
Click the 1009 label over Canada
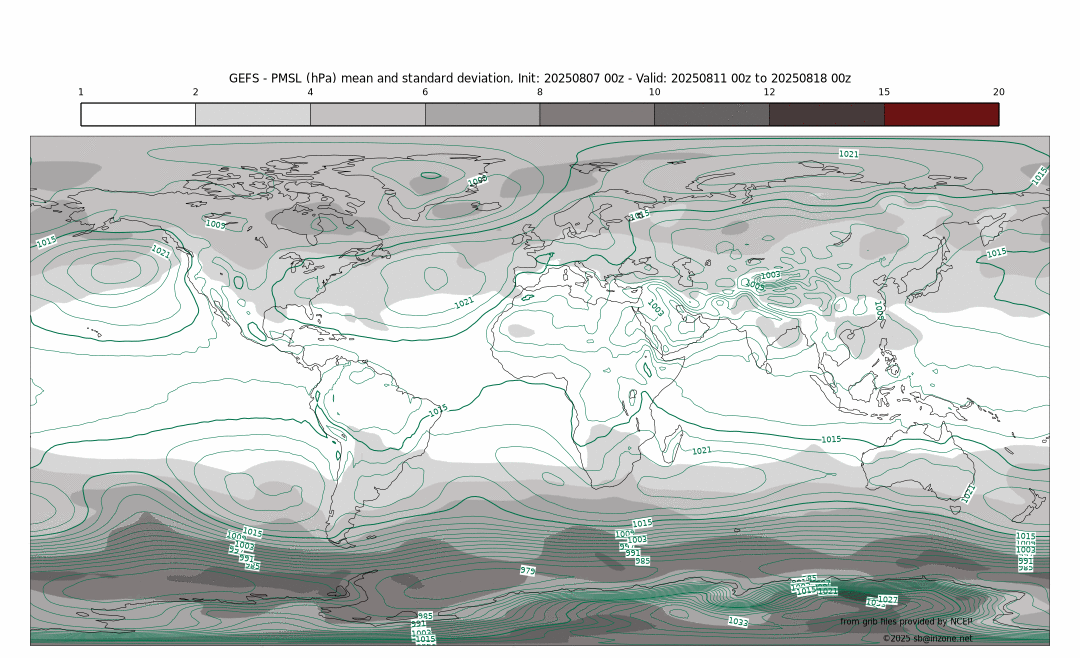click(215, 224)
